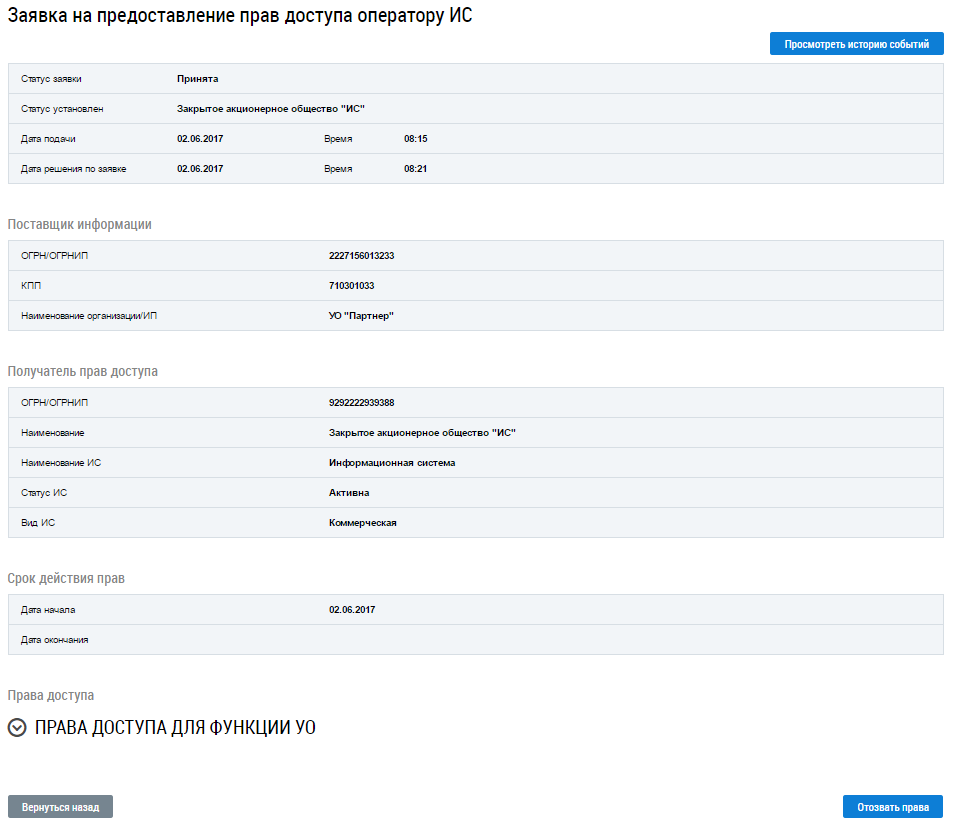Select the Вид ИС value Коммерческая
The image size is (960, 830).
[362, 523]
